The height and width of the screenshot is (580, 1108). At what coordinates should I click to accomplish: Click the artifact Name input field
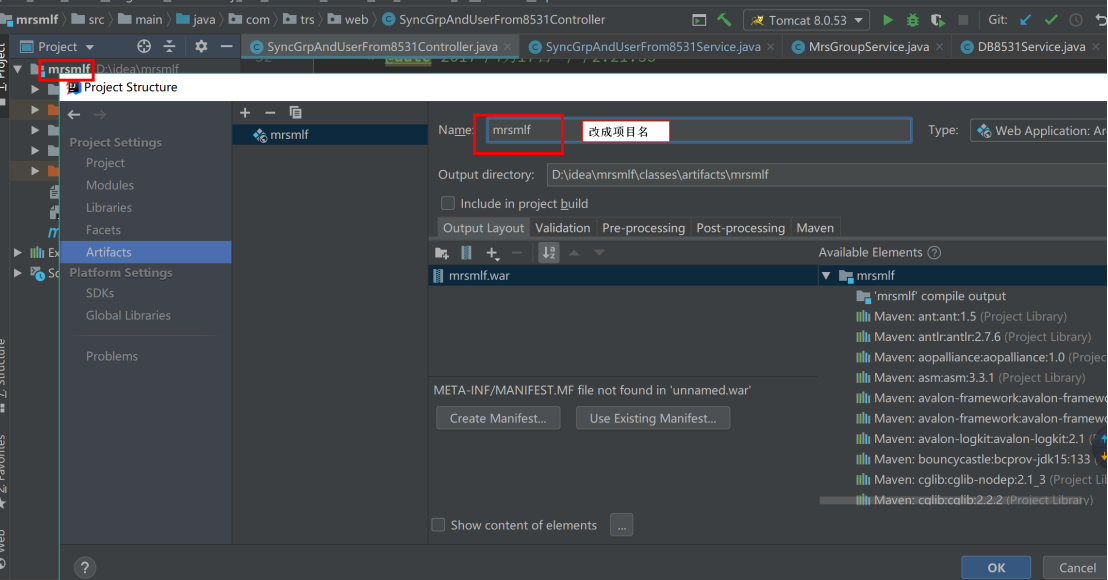698,131
